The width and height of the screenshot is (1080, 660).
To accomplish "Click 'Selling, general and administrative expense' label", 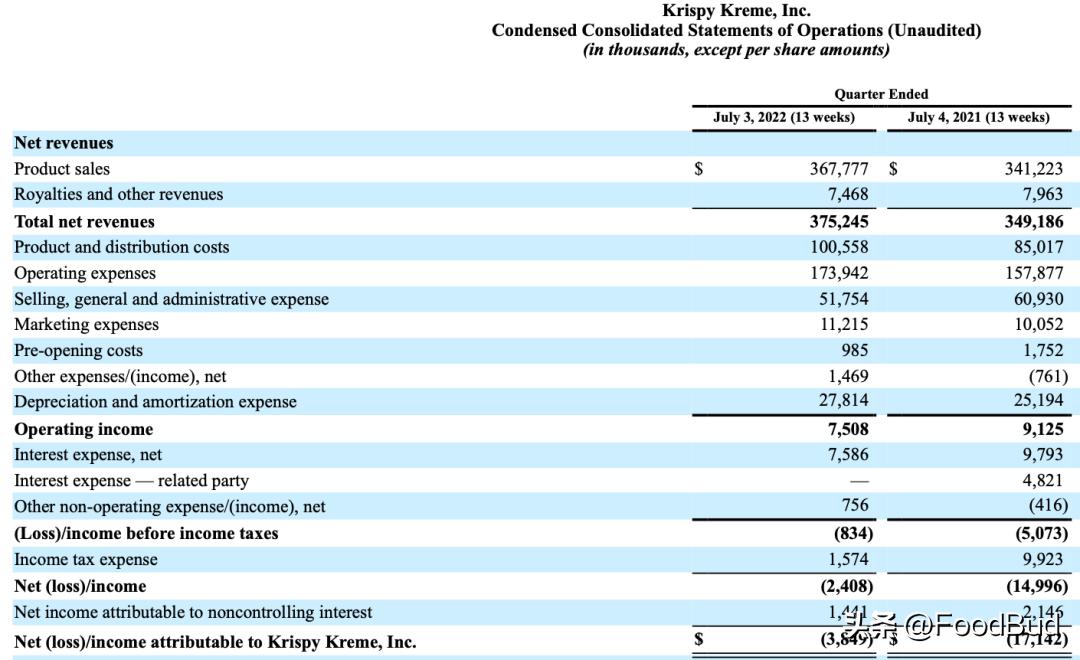I will (171, 299).
